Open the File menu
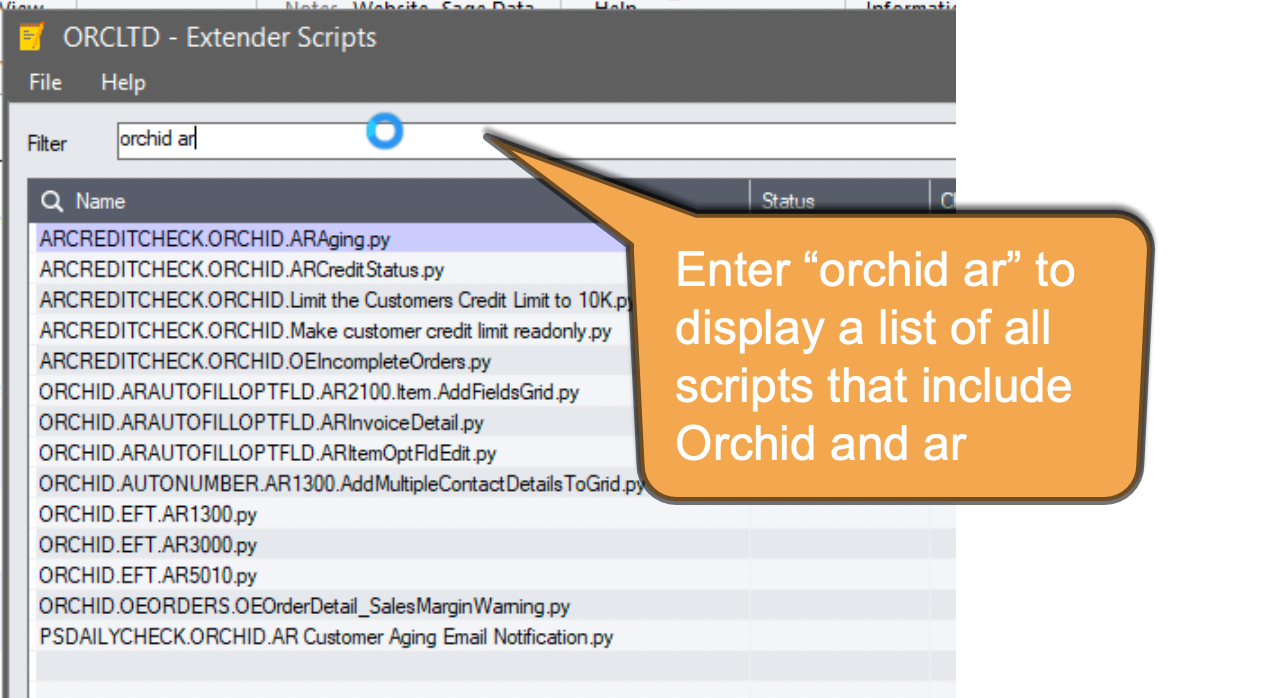Viewport: 1264px width, 698px height. 46,82
